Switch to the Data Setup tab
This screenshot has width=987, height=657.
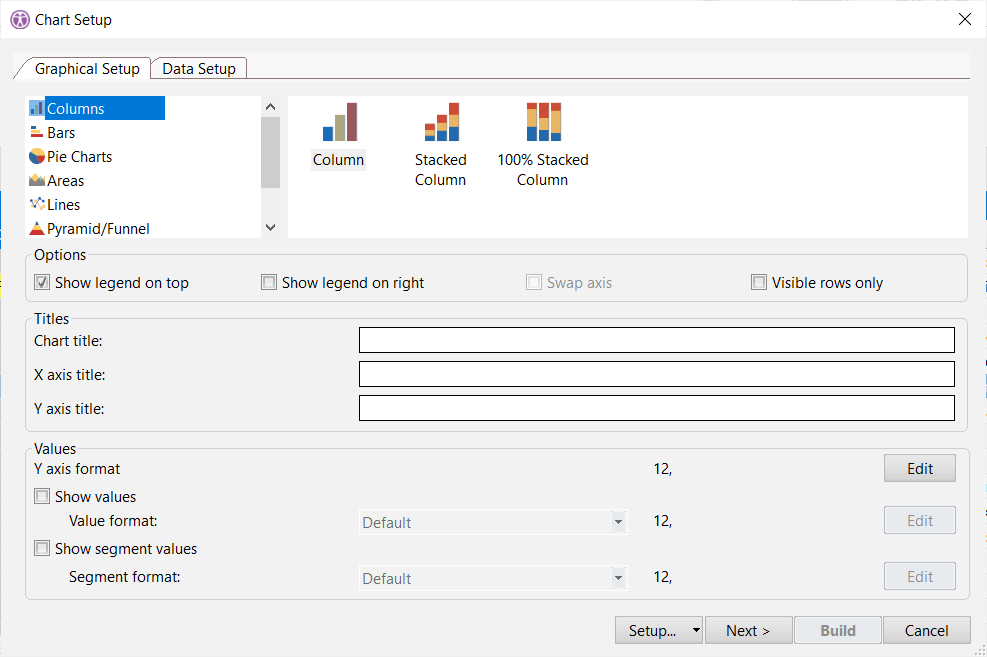pos(199,69)
